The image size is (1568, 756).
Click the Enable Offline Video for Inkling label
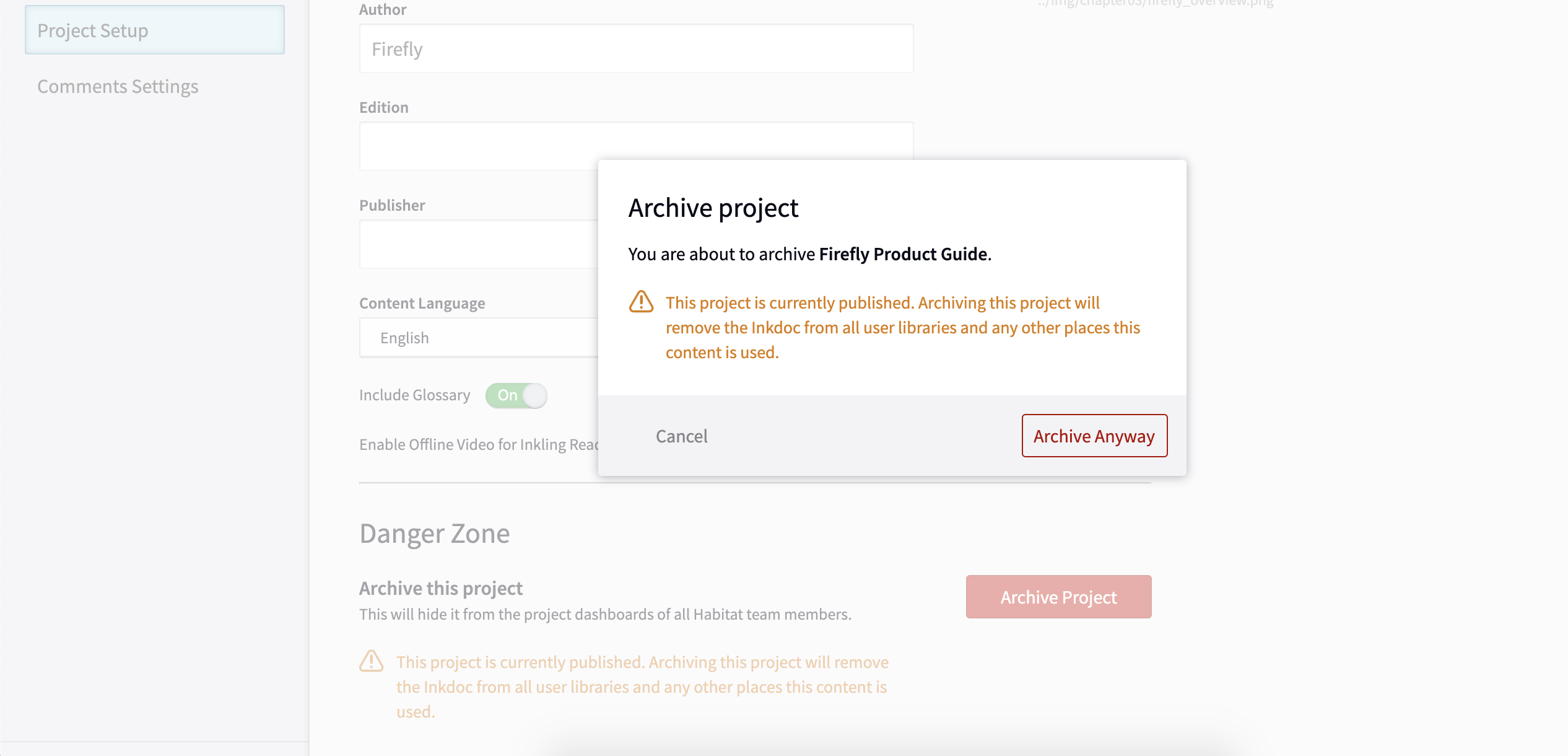(x=479, y=444)
